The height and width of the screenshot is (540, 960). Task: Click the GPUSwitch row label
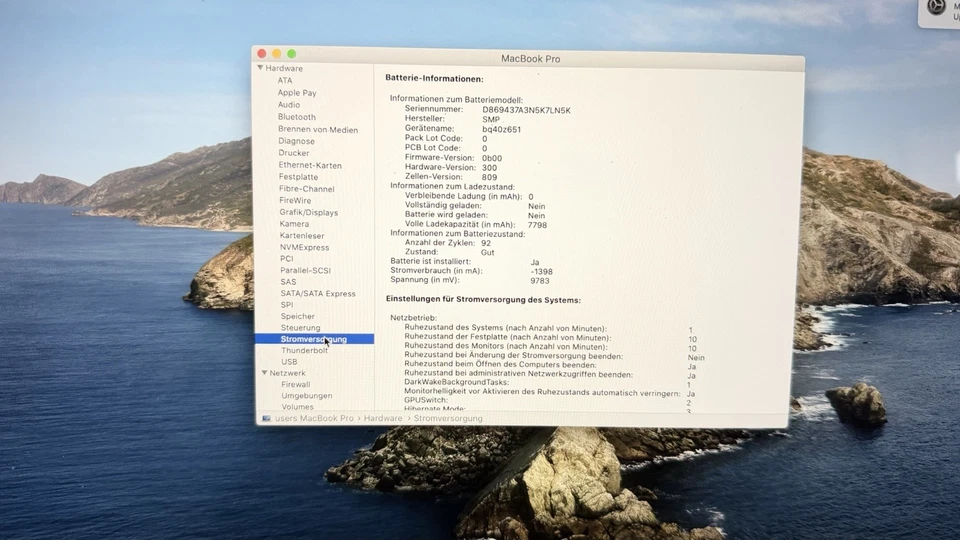(426, 400)
